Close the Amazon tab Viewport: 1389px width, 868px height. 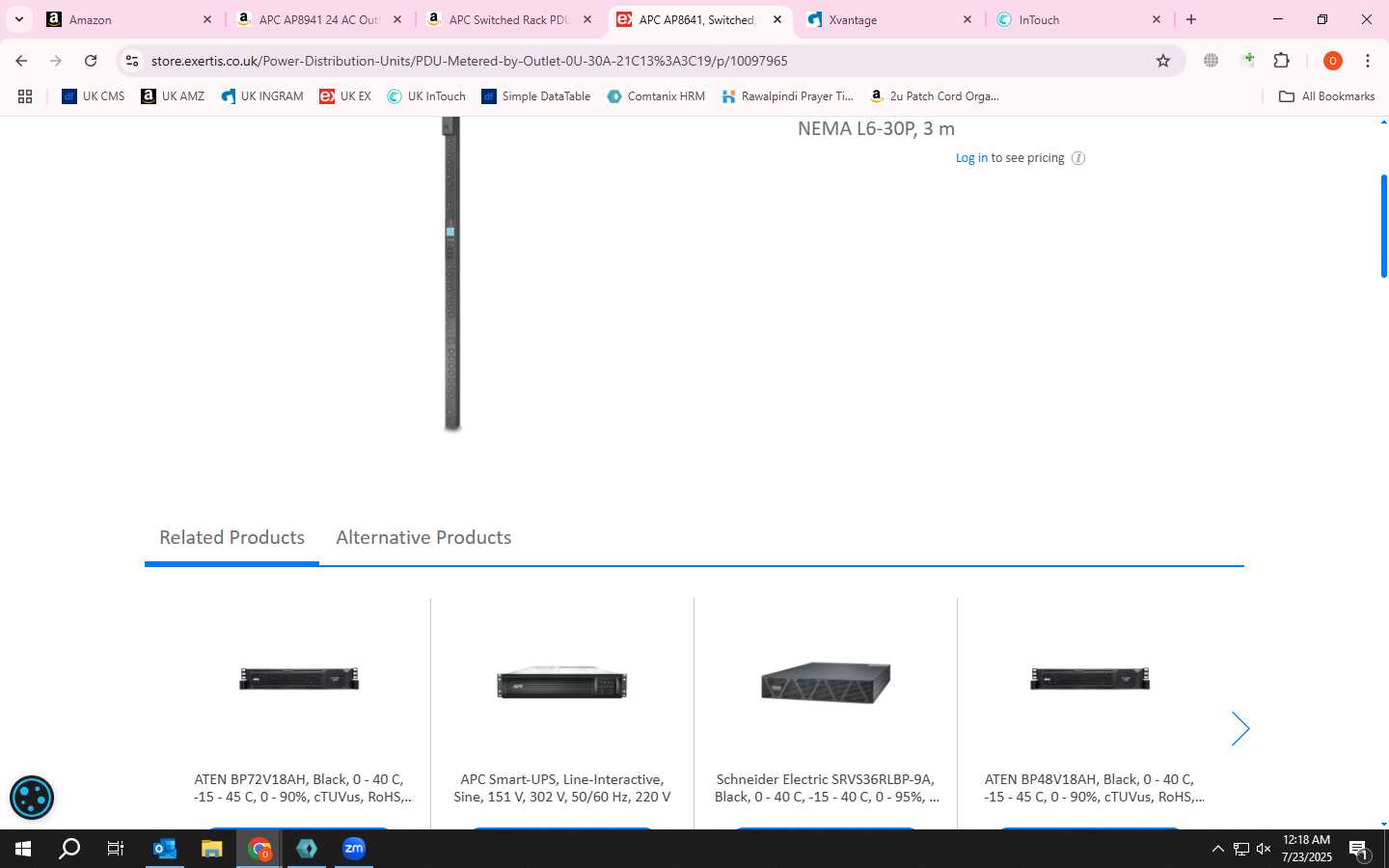206,19
